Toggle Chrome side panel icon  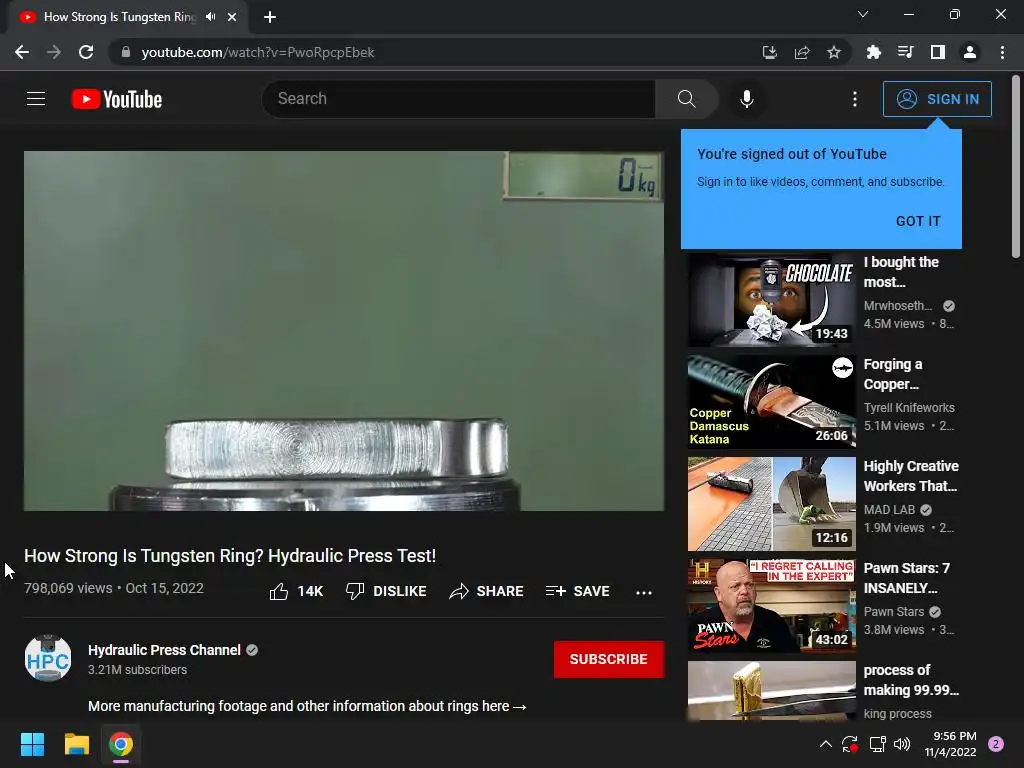pos(938,52)
